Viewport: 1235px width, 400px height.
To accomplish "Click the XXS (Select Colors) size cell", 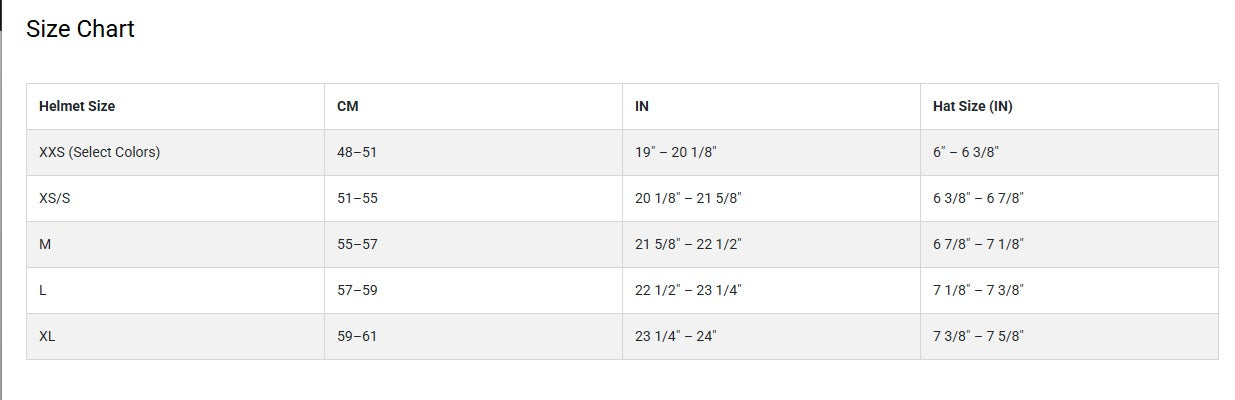I will coord(99,152).
